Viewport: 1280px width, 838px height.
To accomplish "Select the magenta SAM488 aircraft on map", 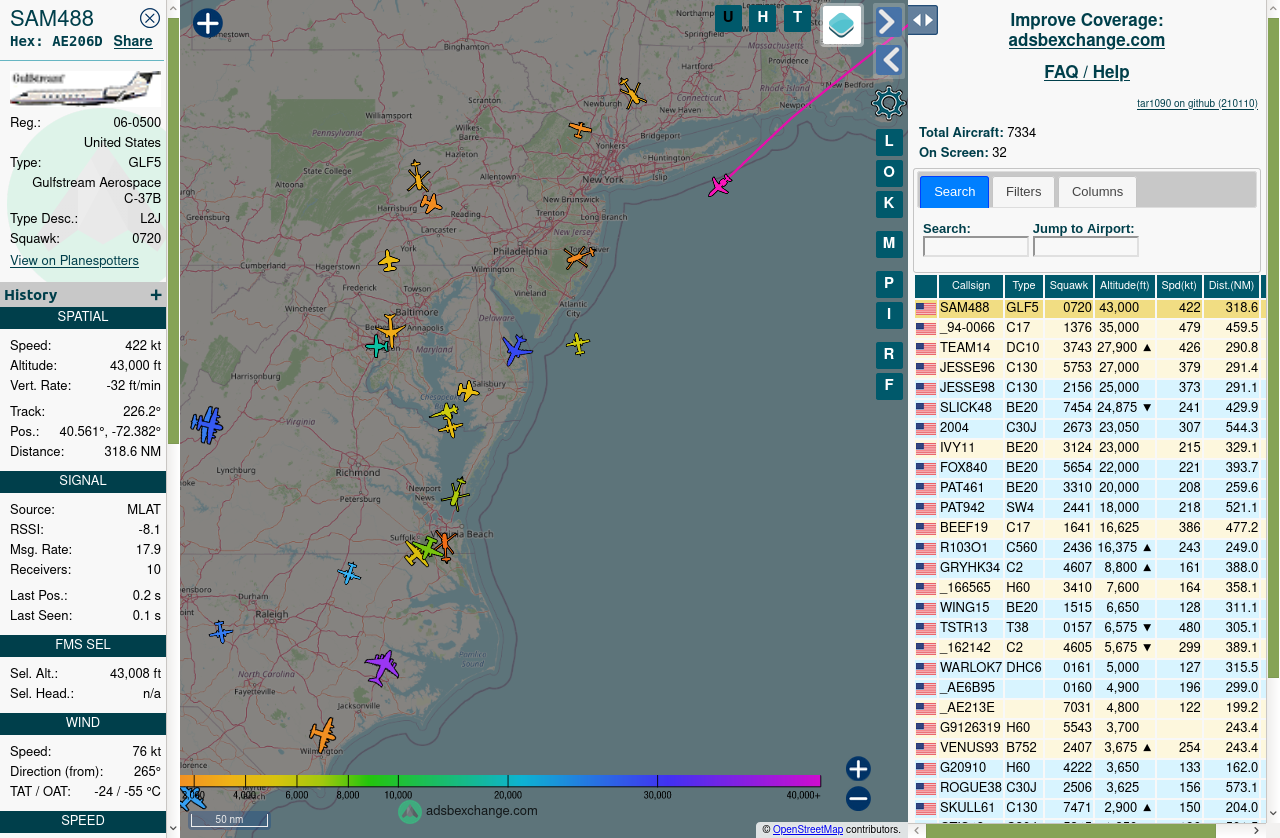I will tap(720, 185).
